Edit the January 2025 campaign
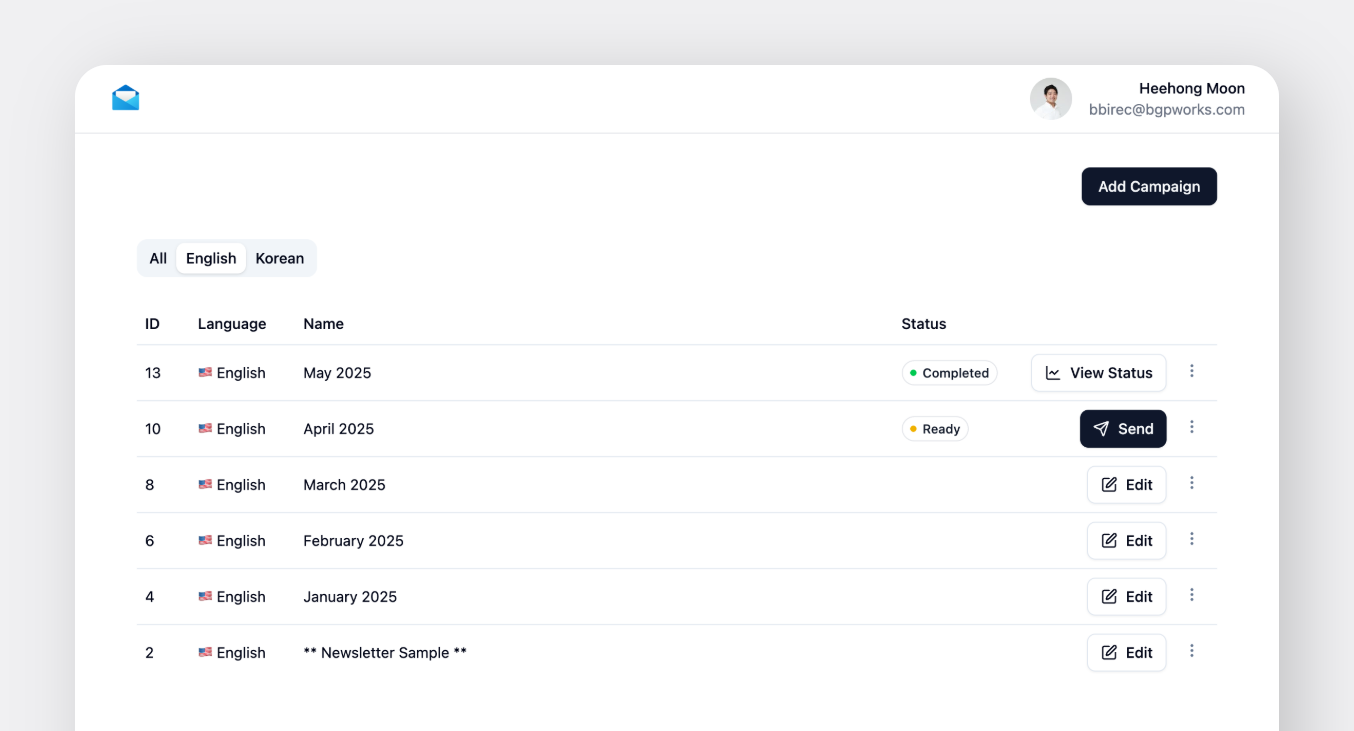 click(1126, 597)
